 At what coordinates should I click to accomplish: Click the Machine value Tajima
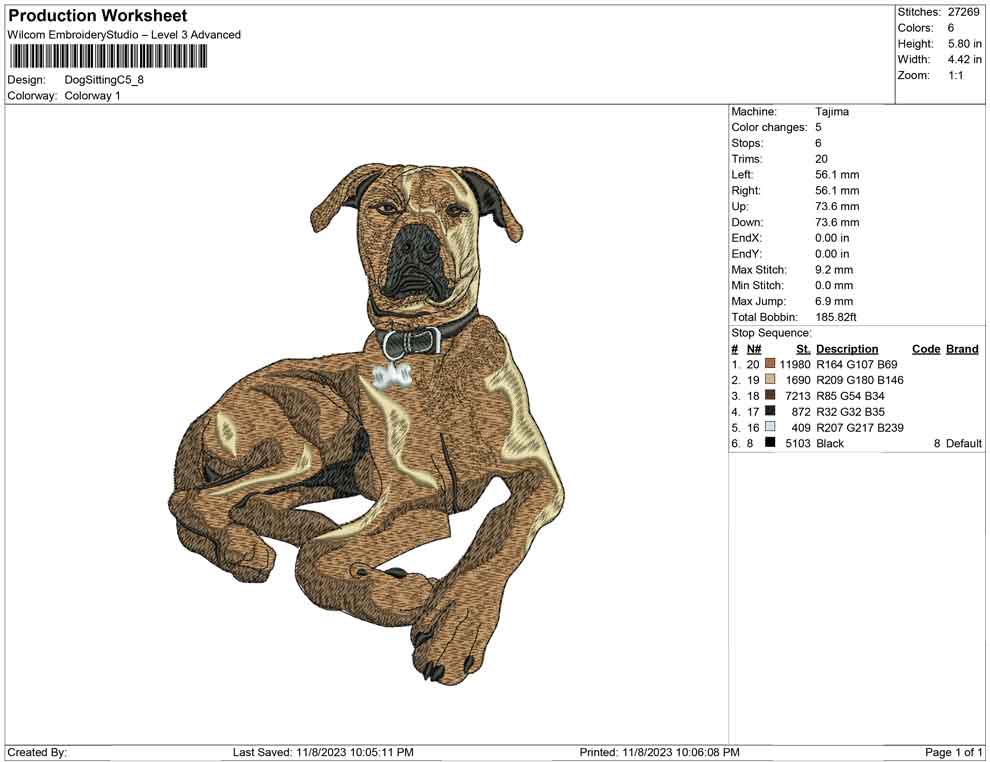(x=832, y=112)
